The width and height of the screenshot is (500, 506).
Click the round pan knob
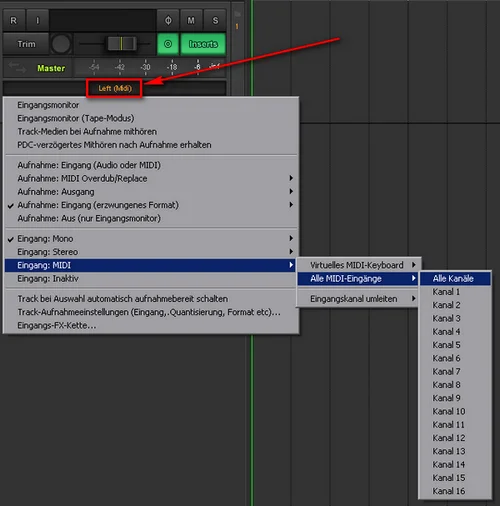(x=61, y=44)
